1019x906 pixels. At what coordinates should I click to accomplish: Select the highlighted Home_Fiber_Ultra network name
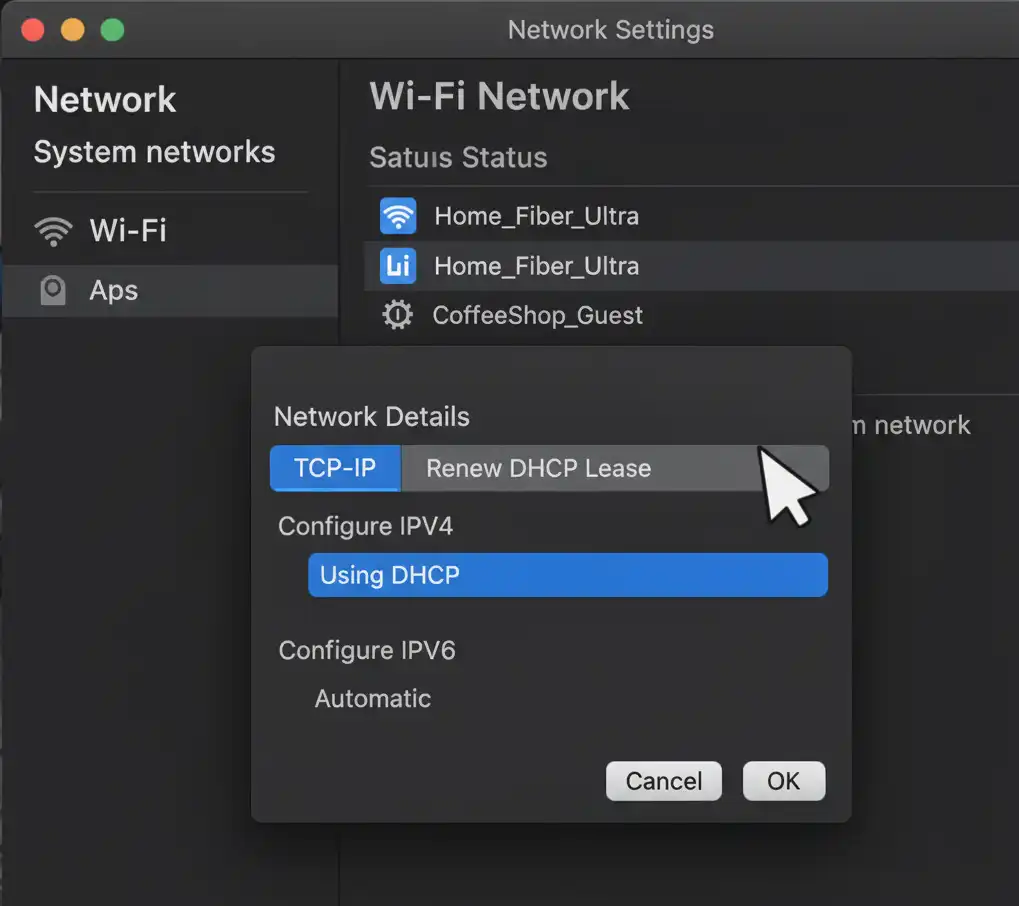pos(536,266)
